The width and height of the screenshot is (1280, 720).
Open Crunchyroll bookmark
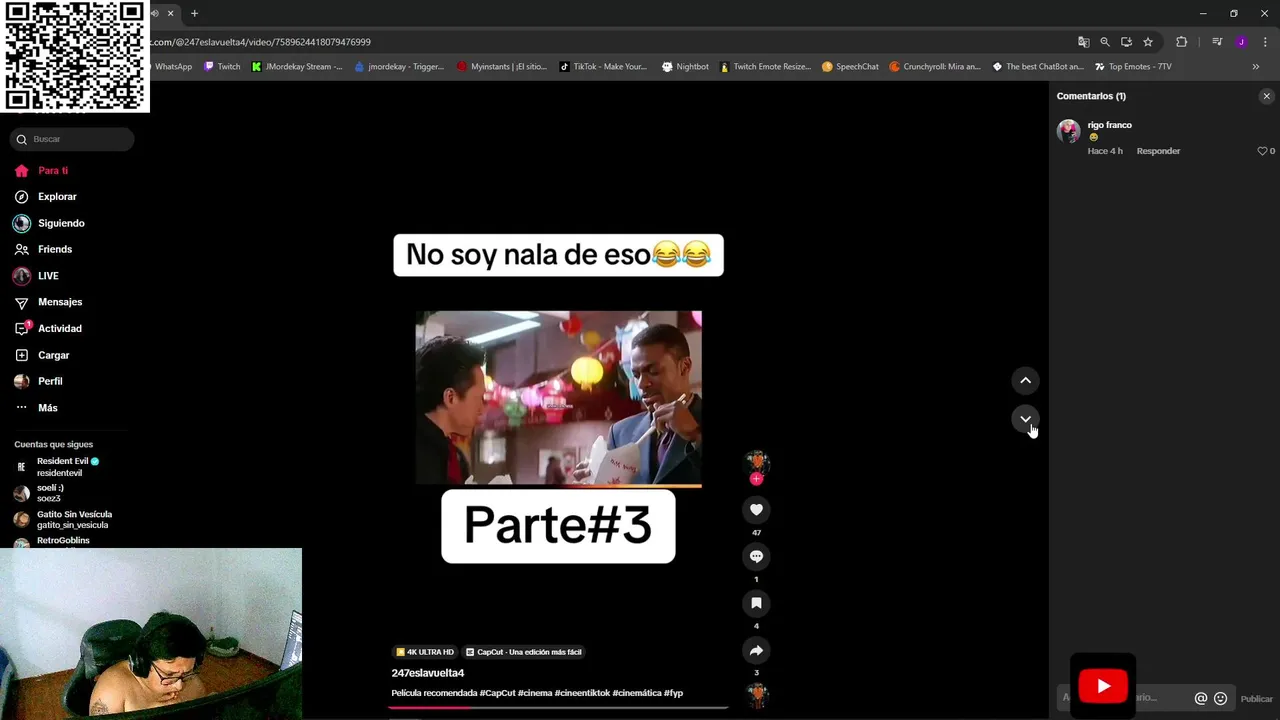coord(934,67)
